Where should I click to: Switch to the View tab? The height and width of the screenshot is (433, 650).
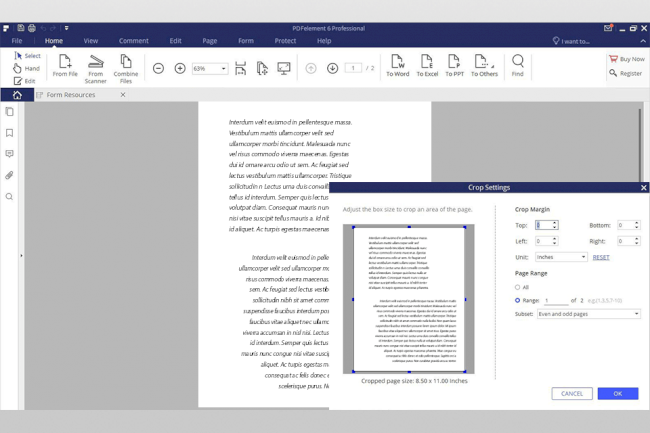tap(90, 41)
